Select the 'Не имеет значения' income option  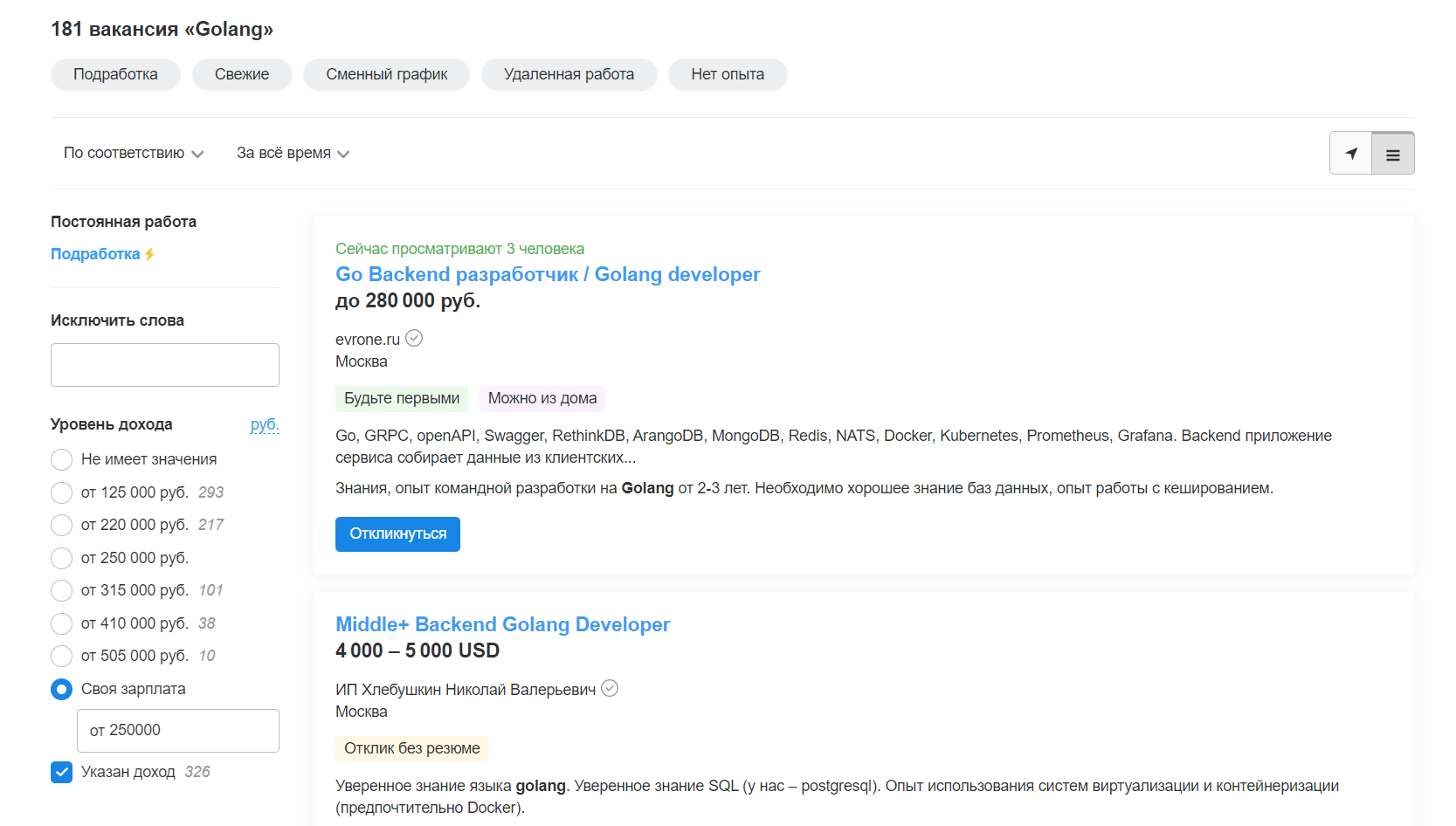tap(61, 459)
